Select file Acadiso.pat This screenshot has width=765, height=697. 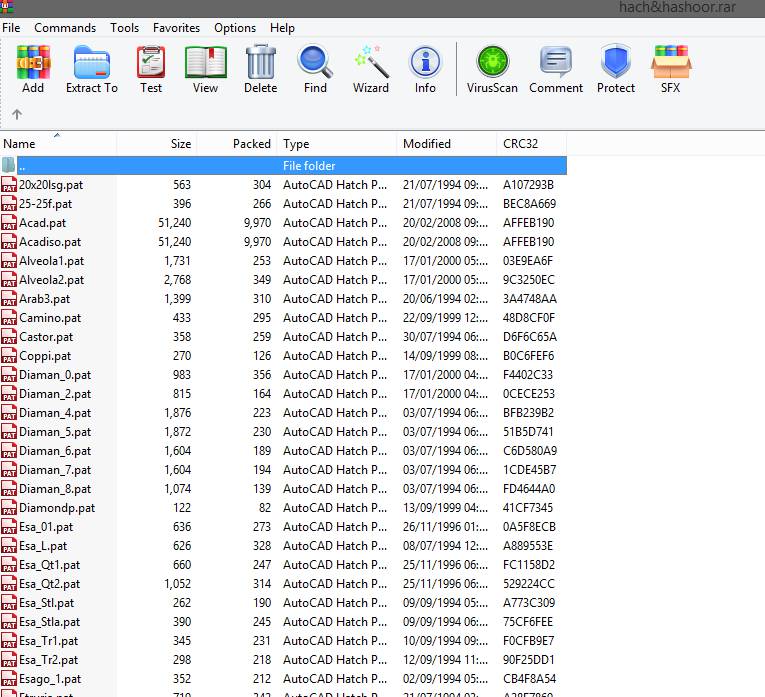click(50, 242)
